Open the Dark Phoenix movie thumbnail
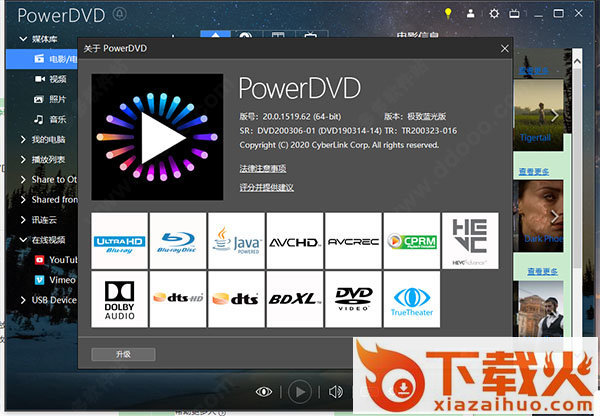600x416 pixels. click(x=538, y=216)
